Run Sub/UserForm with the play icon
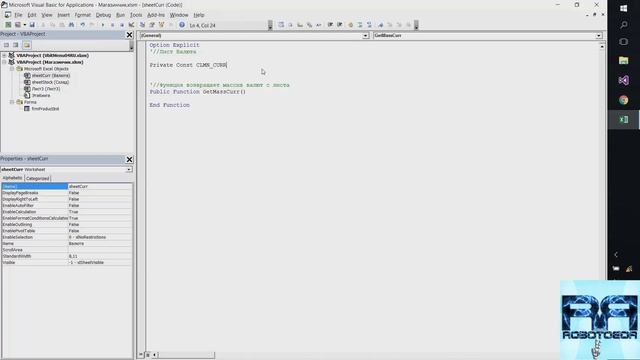The width and height of the screenshot is (640, 360). tap(103, 25)
